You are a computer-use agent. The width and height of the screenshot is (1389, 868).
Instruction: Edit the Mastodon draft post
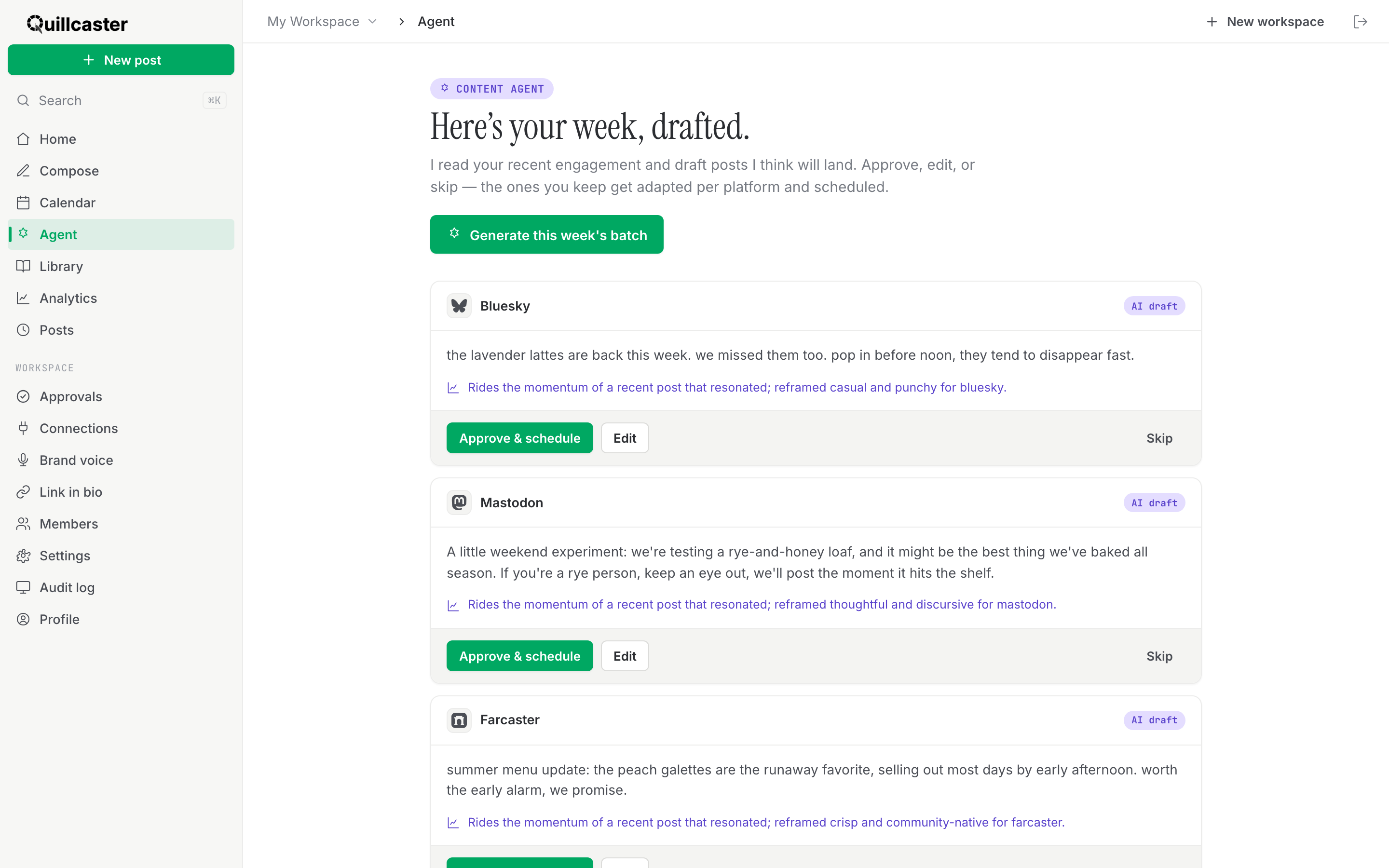click(x=625, y=656)
